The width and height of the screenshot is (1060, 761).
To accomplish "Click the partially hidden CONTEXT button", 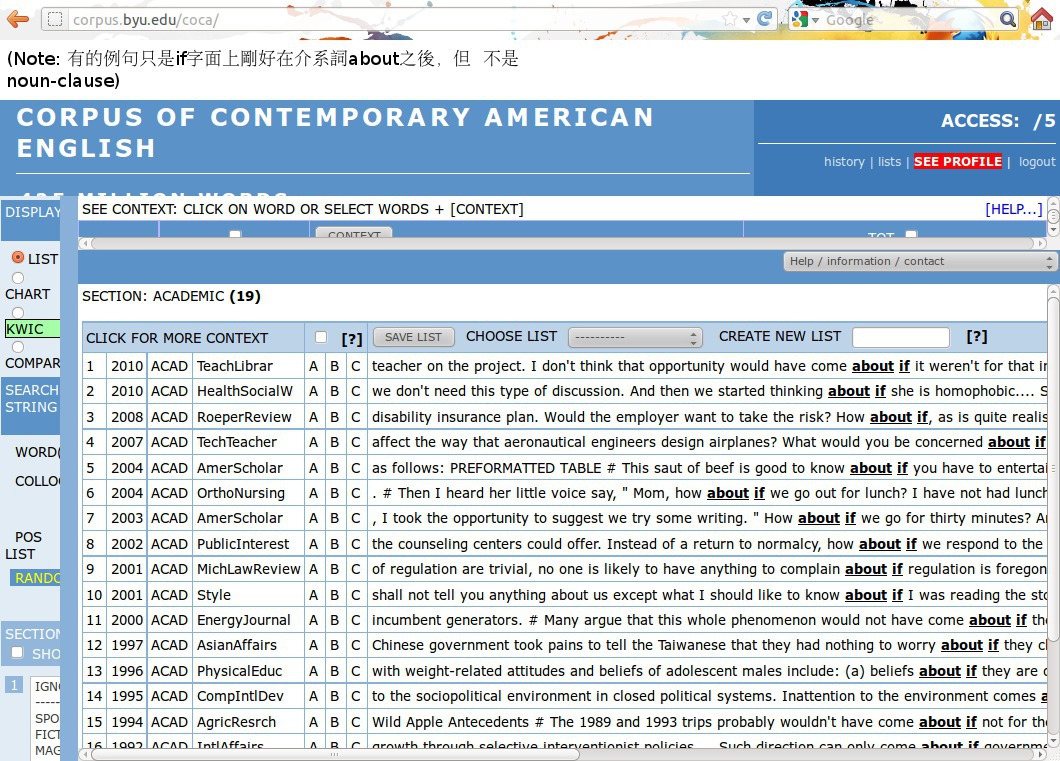I will pos(354,232).
